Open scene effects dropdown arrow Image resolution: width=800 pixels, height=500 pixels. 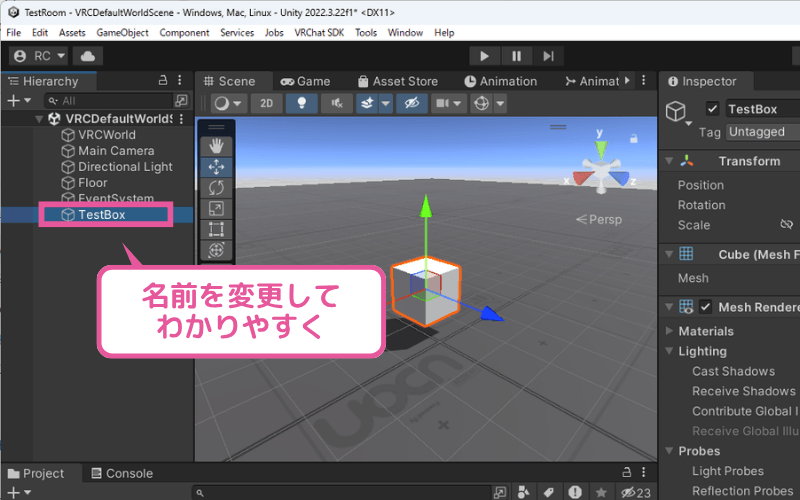pos(386,104)
